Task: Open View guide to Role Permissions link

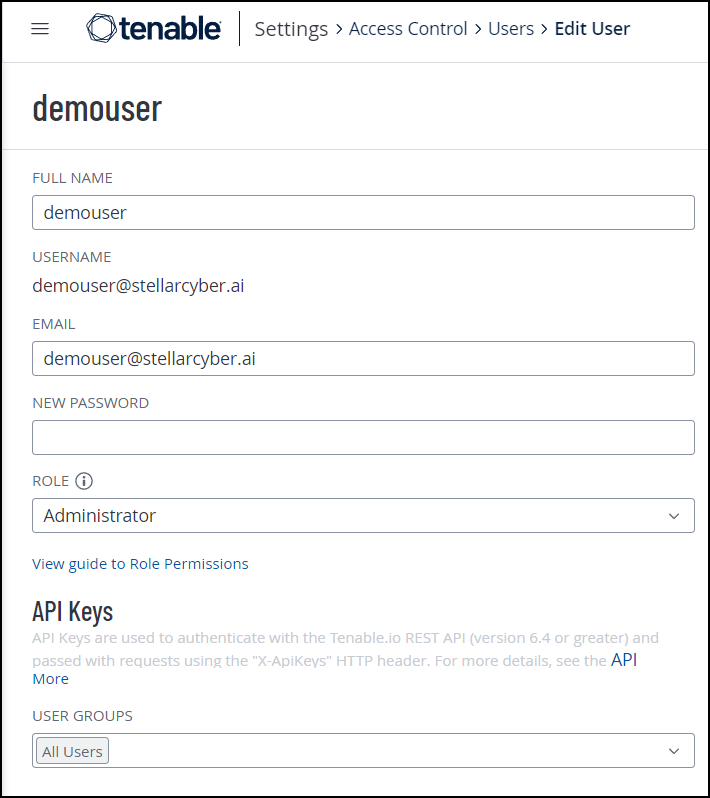Action: [x=140, y=564]
